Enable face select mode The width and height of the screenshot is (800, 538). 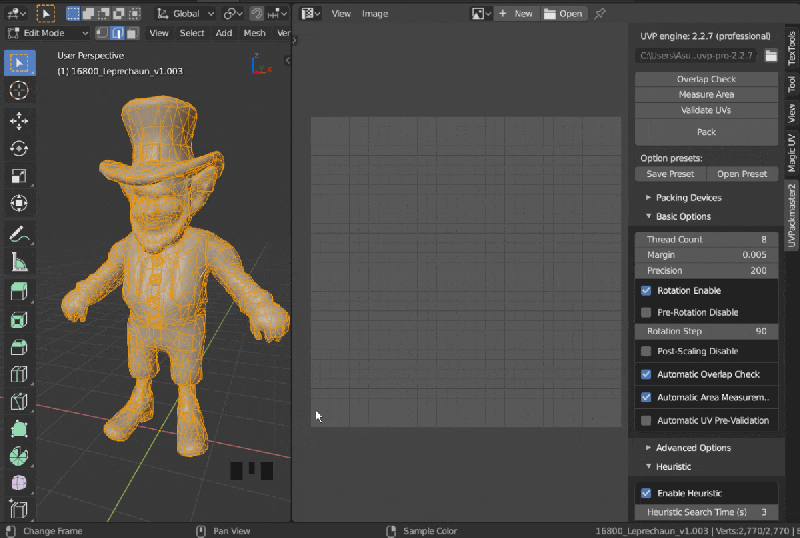tap(133, 33)
